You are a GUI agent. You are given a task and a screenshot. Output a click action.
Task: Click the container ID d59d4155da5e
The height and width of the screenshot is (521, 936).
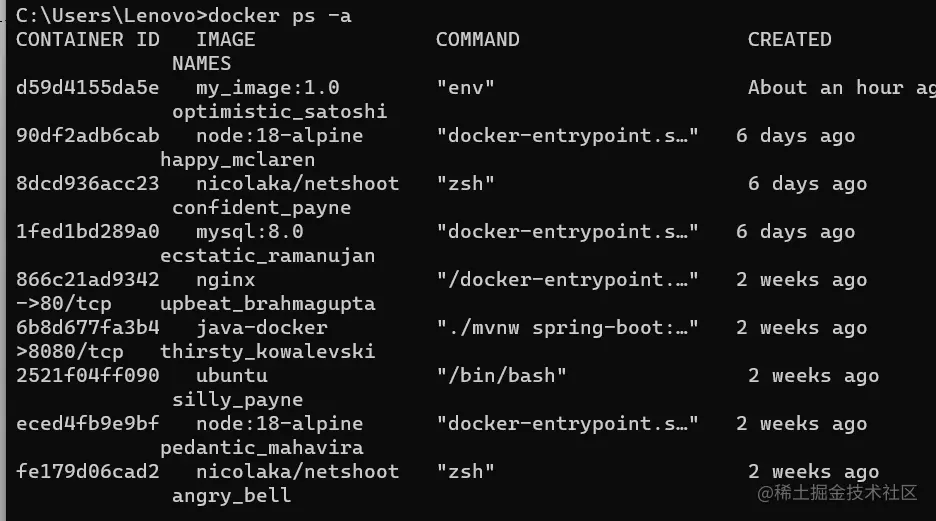pos(87,88)
